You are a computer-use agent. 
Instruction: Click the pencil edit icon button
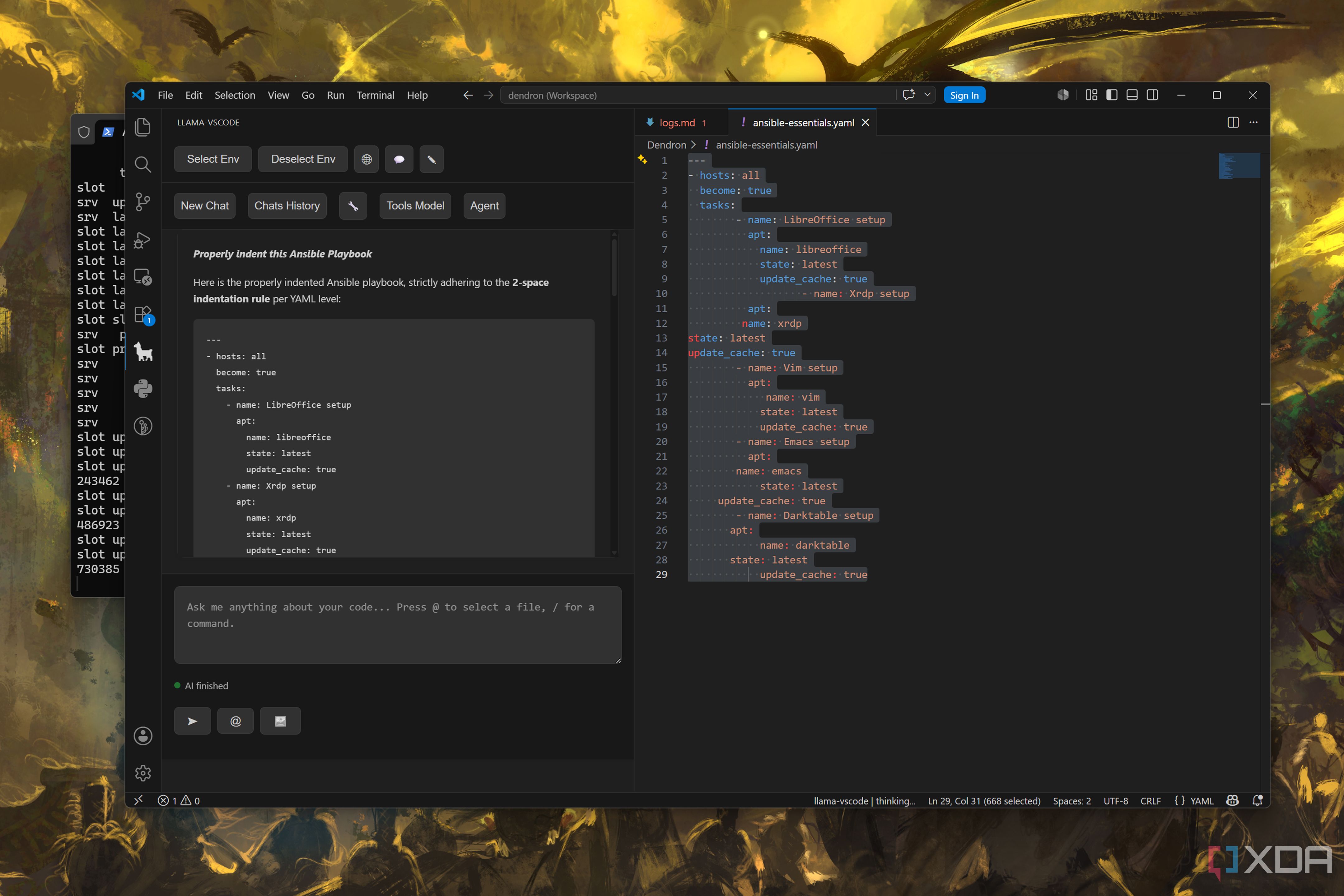(x=432, y=159)
